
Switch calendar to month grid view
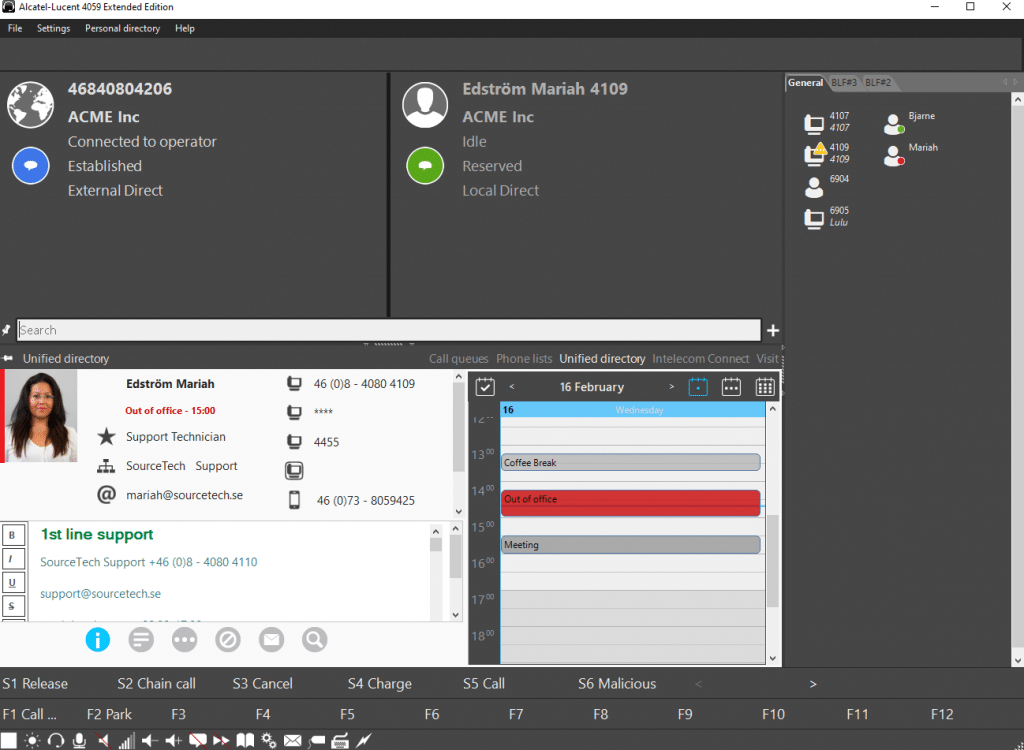point(765,387)
